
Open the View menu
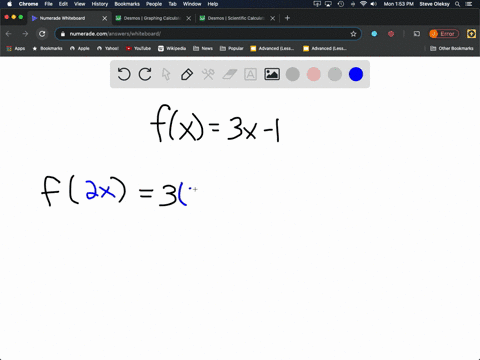[x=80, y=4]
